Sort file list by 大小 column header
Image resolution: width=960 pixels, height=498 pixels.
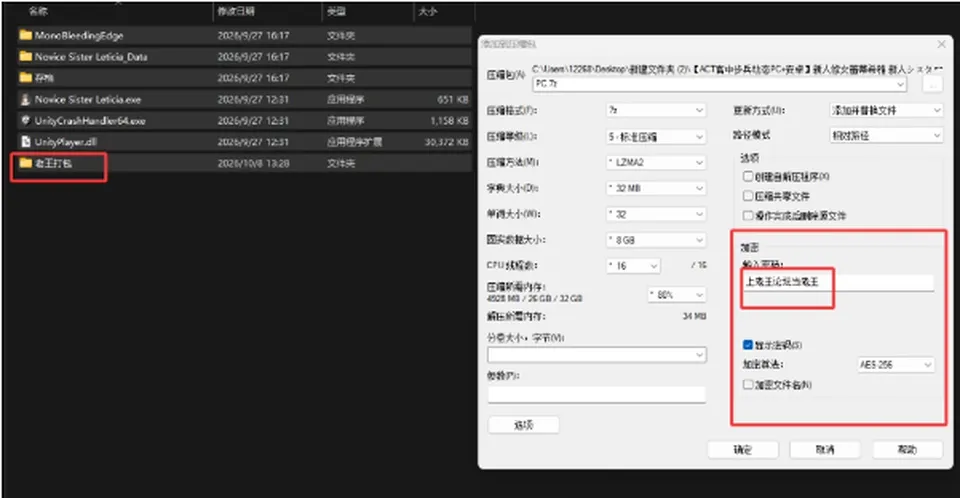pyautogui.click(x=427, y=11)
